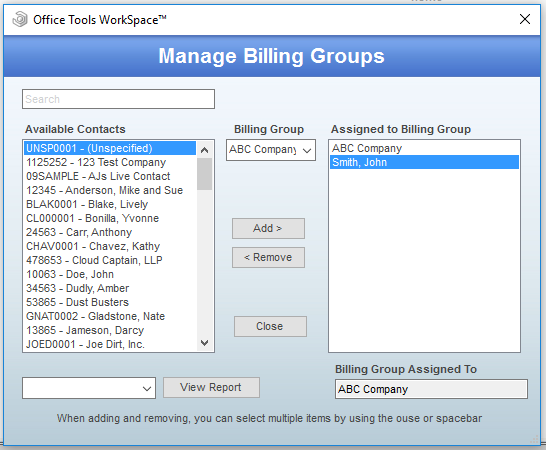
Task: Select 478653 - Cloud Captain, LLP
Action: tap(110, 260)
